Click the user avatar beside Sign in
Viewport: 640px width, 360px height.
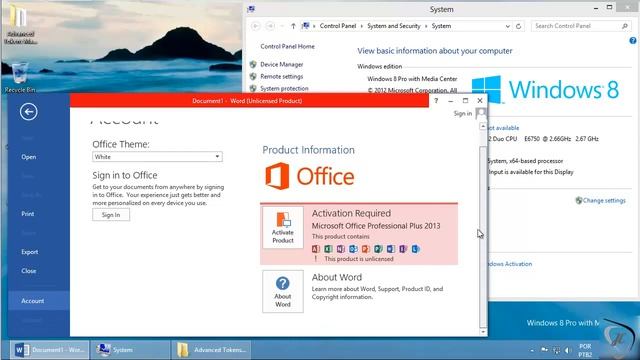tap(481, 113)
